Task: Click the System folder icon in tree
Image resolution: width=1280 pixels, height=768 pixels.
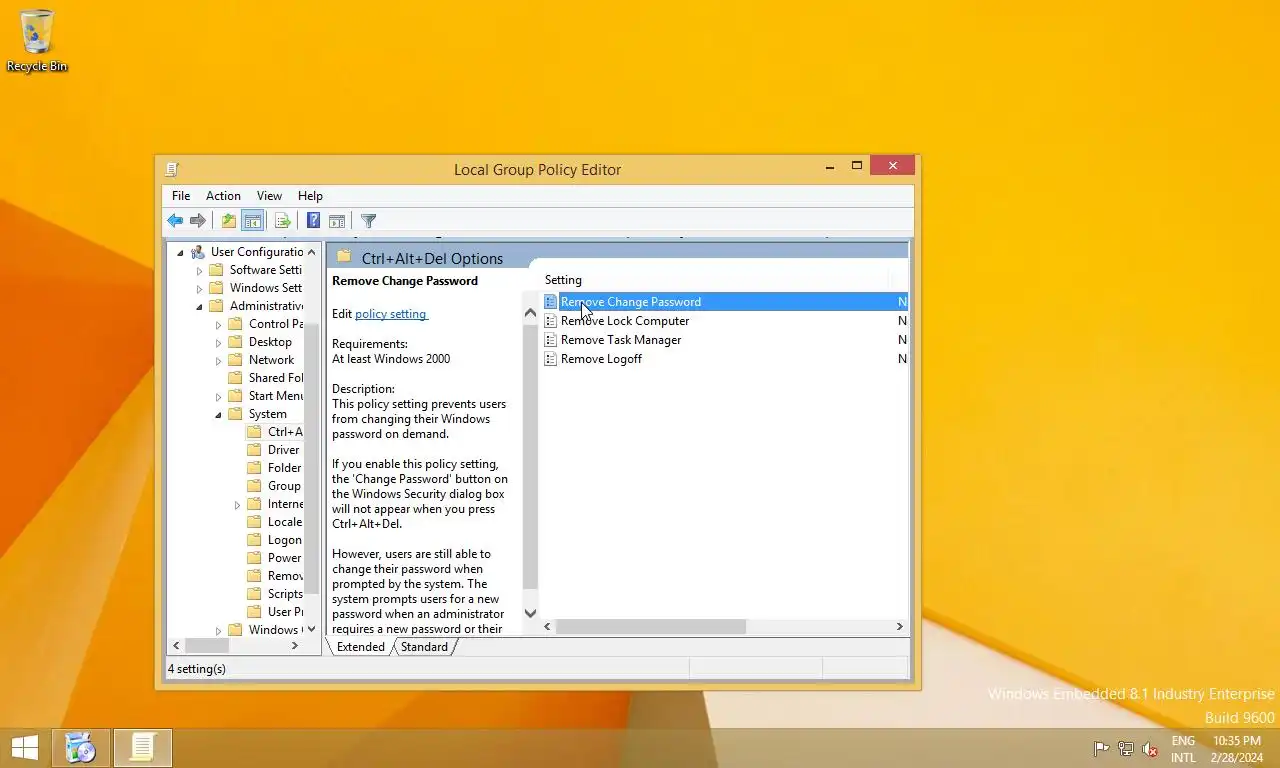Action: pos(235,414)
